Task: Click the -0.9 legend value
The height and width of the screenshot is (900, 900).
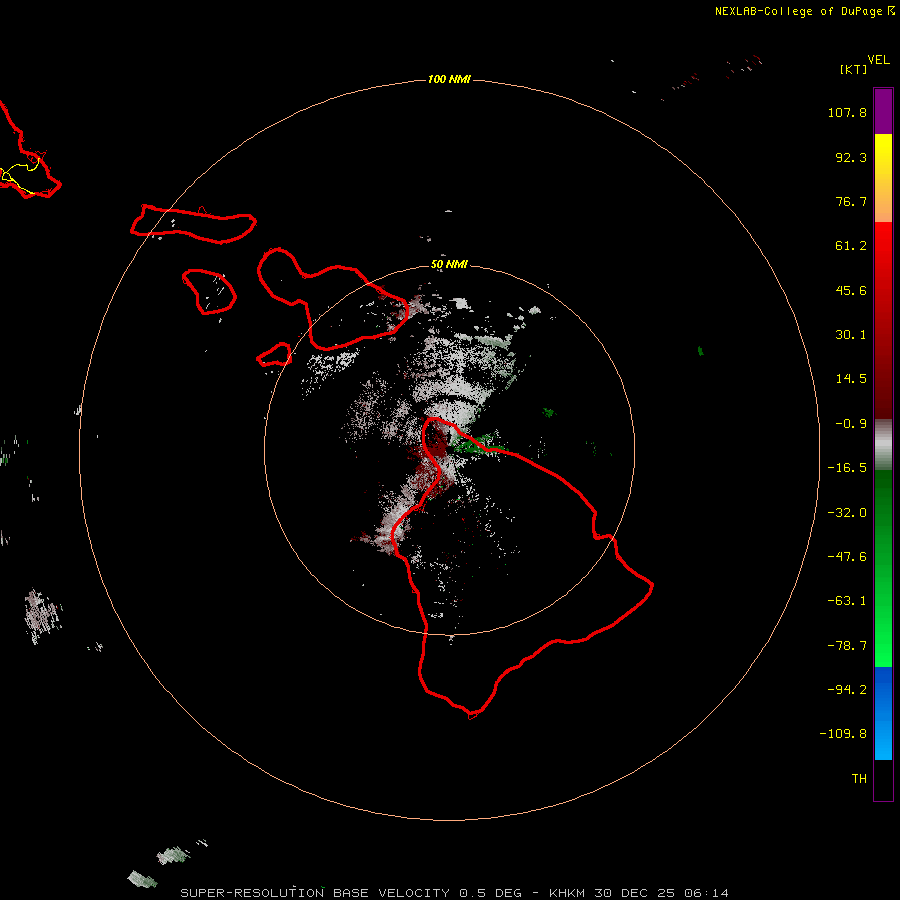Action: [x=851, y=424]
